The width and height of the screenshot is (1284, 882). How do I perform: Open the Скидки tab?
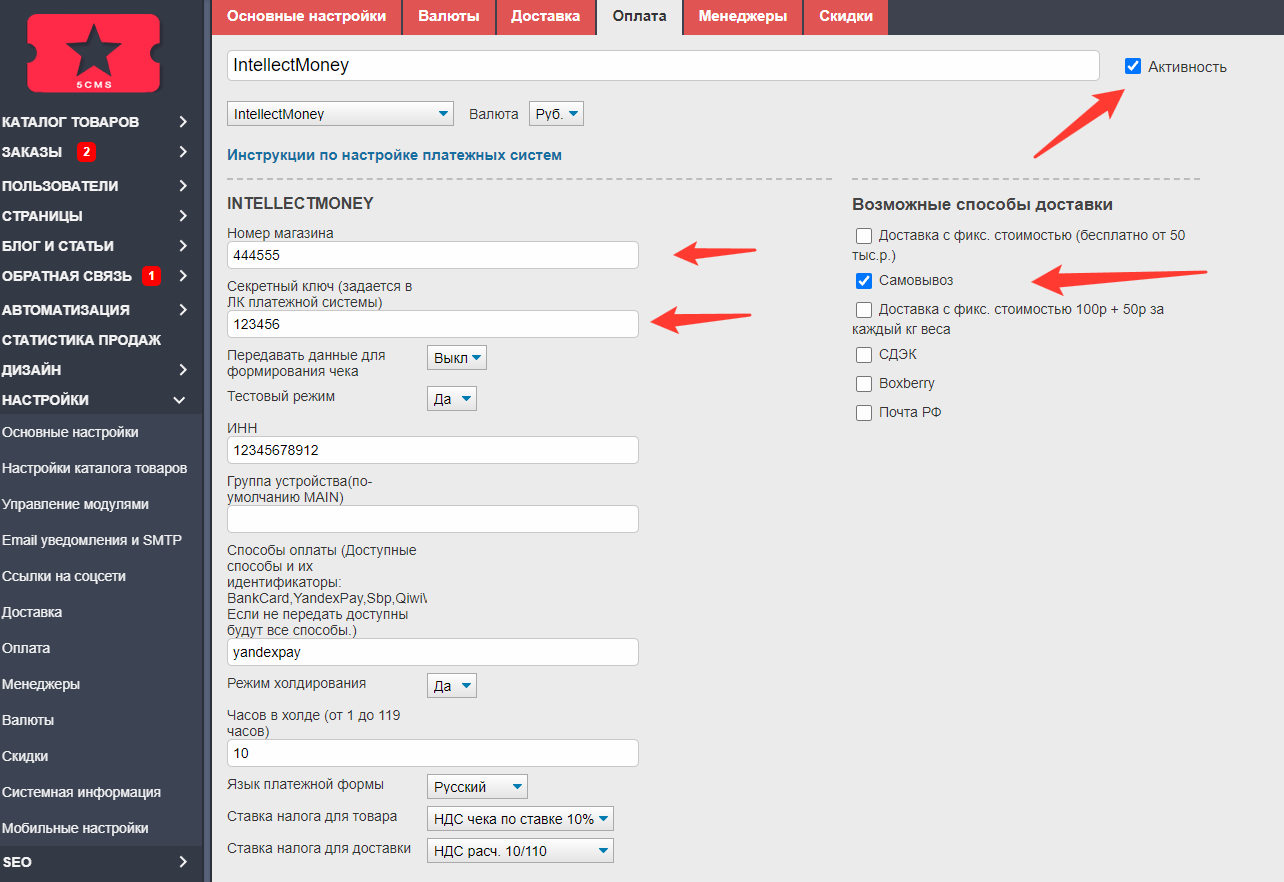[845, 16]
